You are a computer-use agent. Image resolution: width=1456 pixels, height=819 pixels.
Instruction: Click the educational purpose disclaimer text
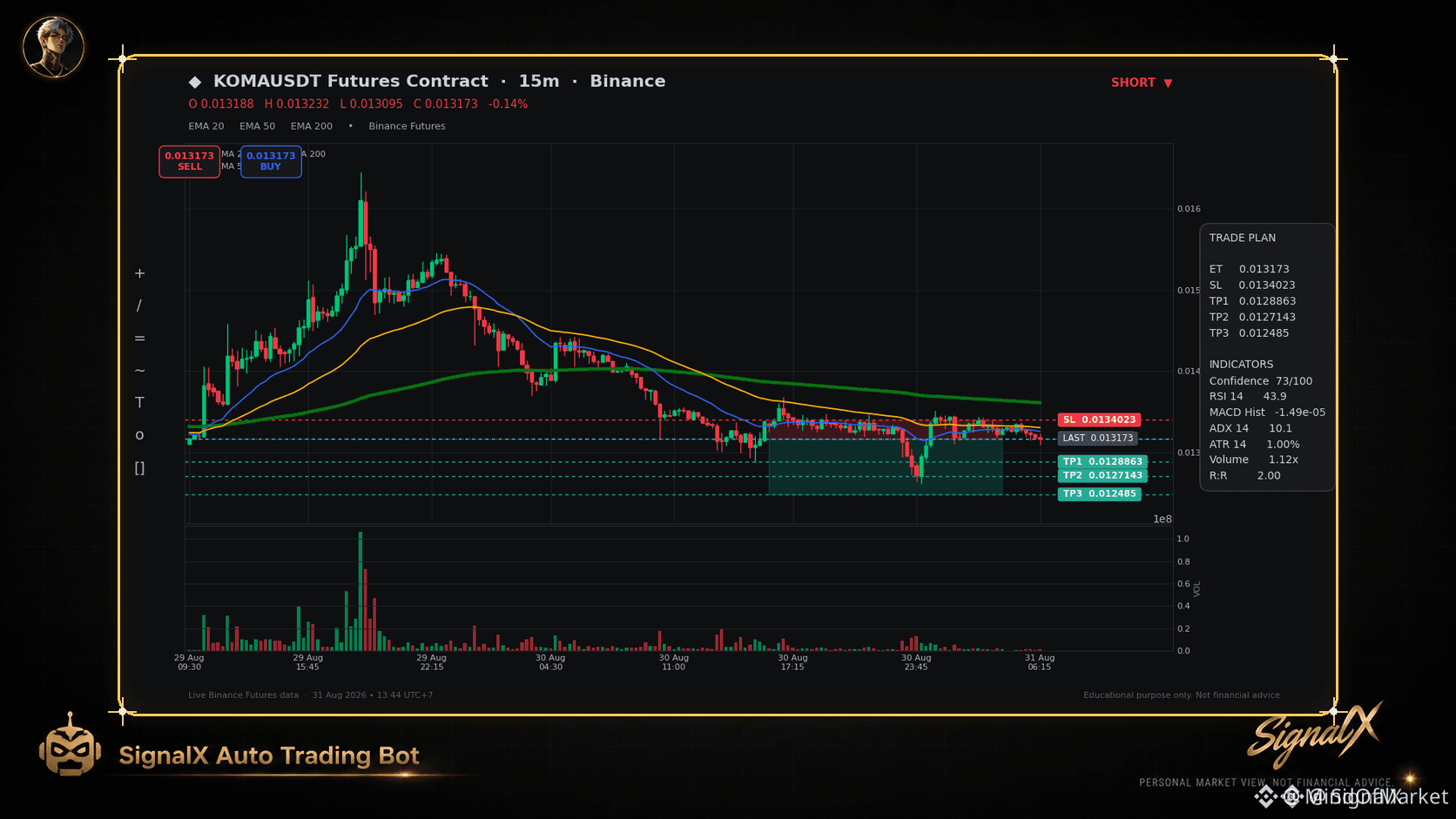pyautogui.click(x=1182, y=695)
